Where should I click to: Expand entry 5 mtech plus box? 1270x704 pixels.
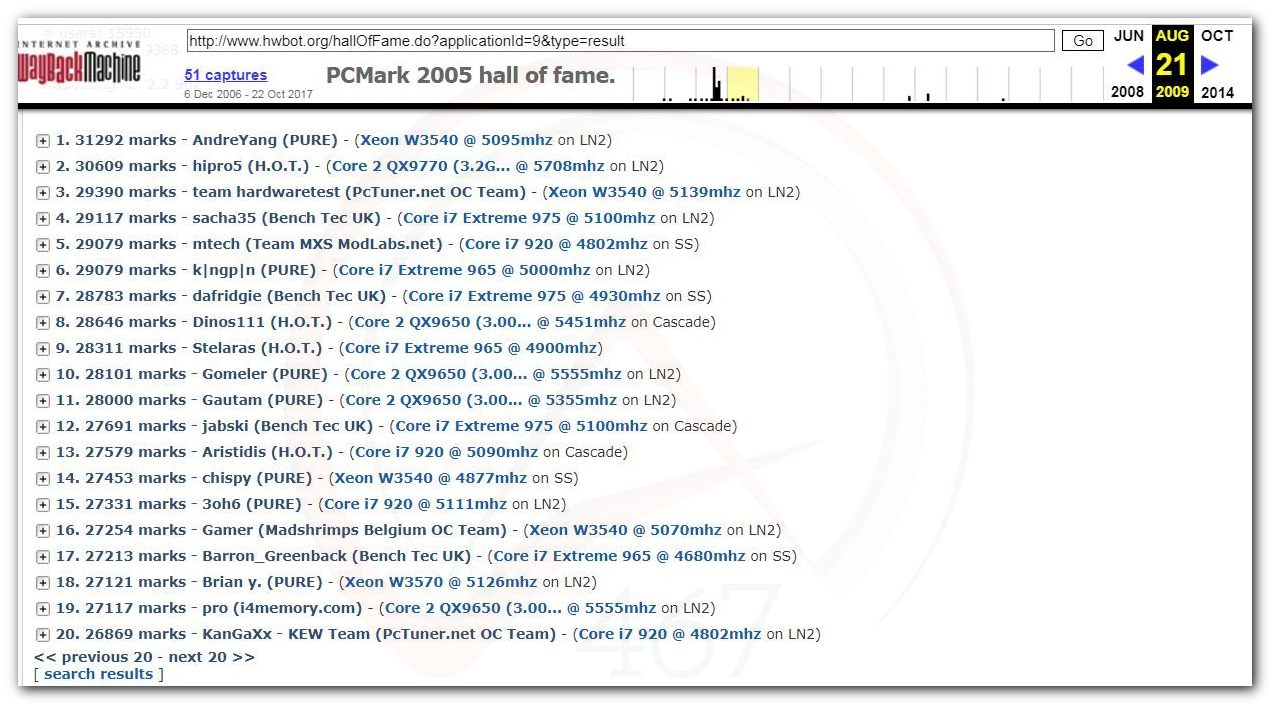tap(43, 245)
